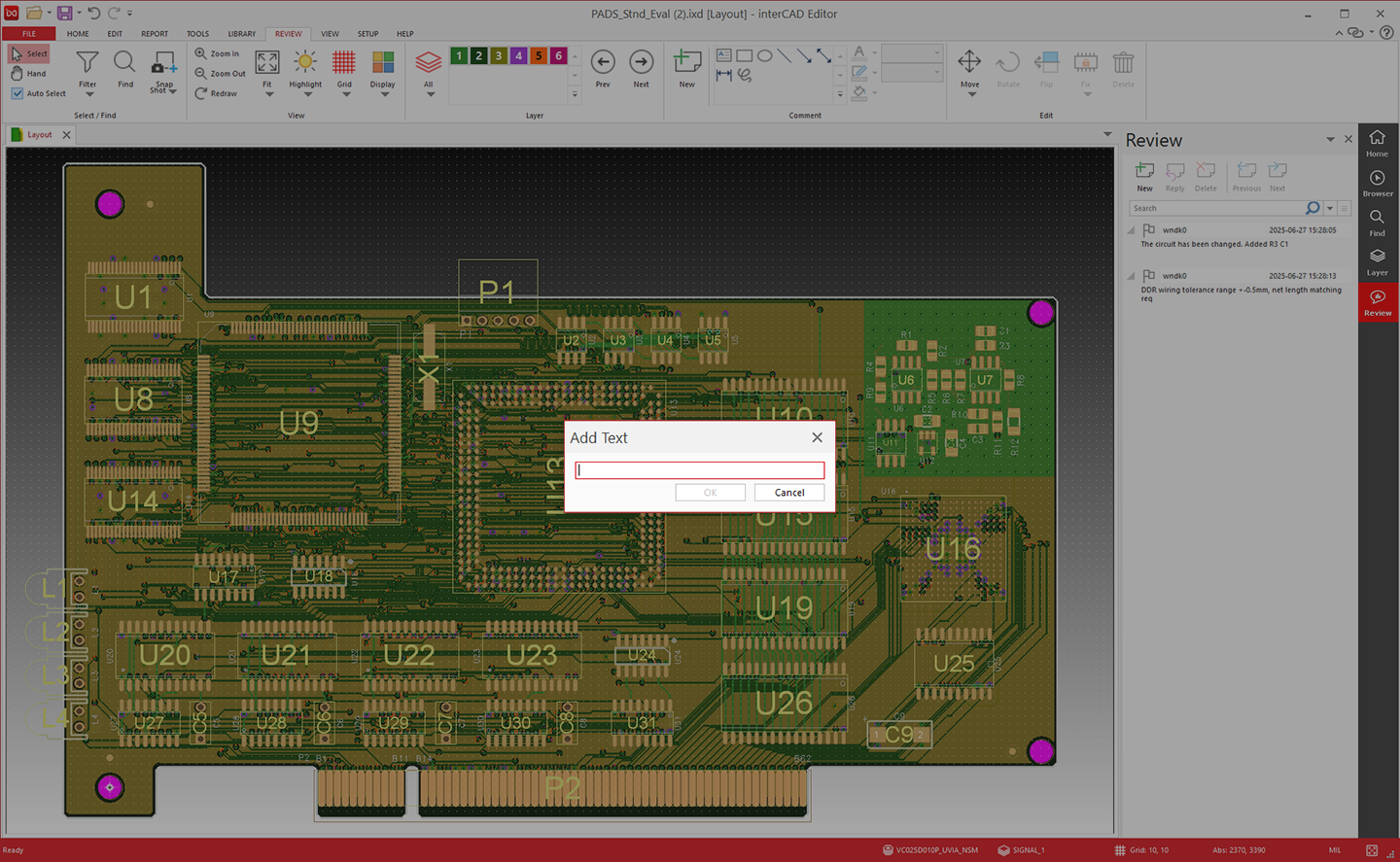Open Layer panel from right sidebar
Image resolution: width=1400 pixels, height=862 pixels.
click(x=1377, y=262)
